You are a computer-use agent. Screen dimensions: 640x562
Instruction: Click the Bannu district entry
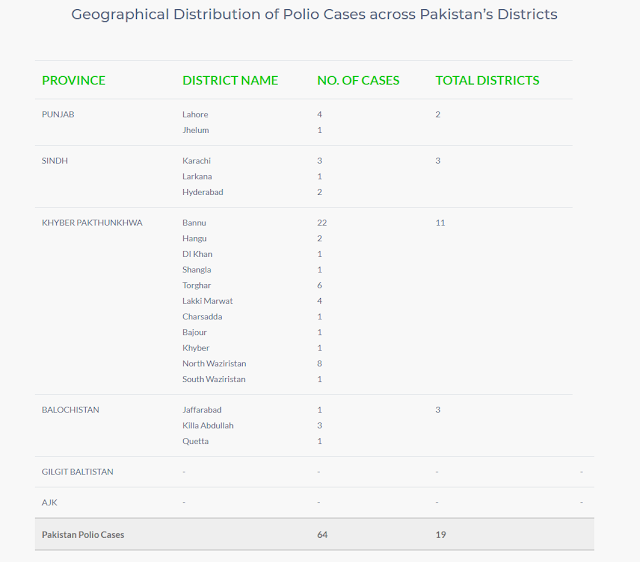pyautogui.click(x=194, y=222)
